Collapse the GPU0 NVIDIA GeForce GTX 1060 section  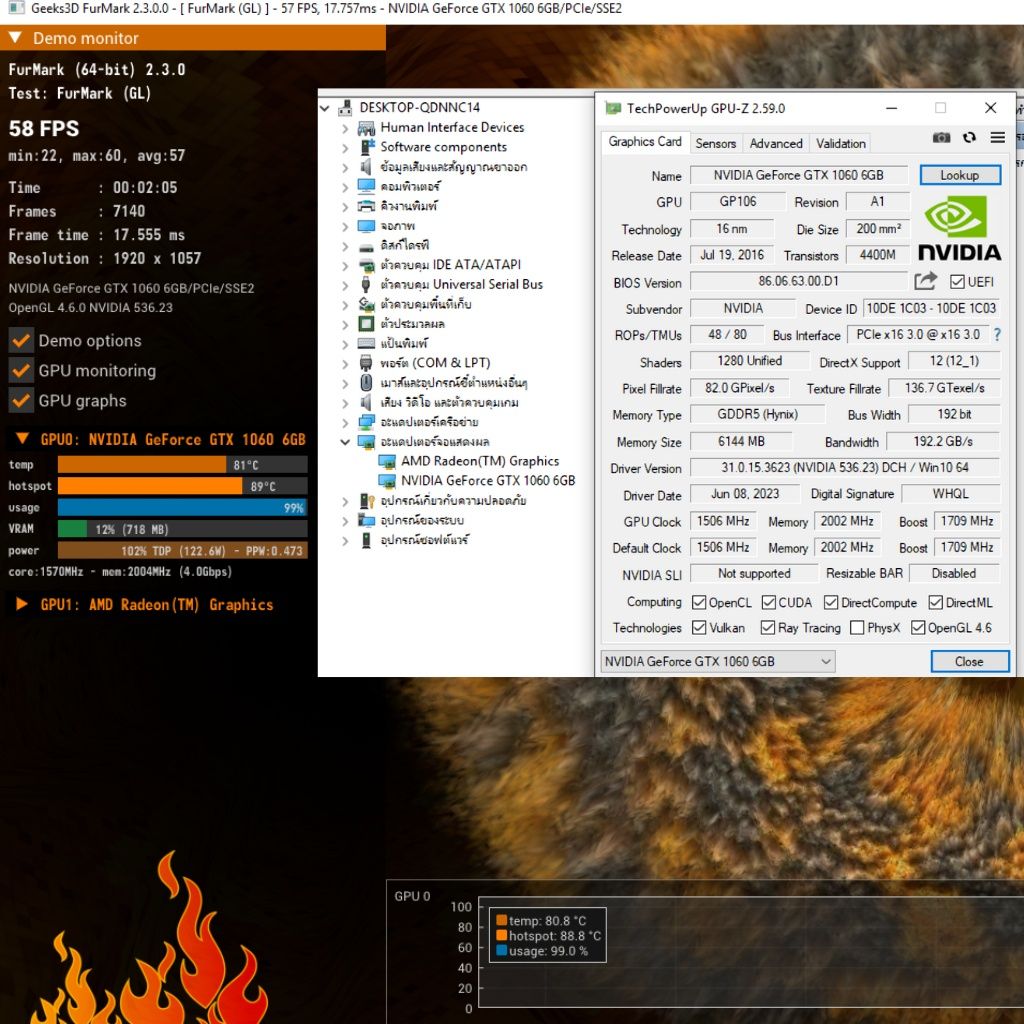[x=22, y=438]
